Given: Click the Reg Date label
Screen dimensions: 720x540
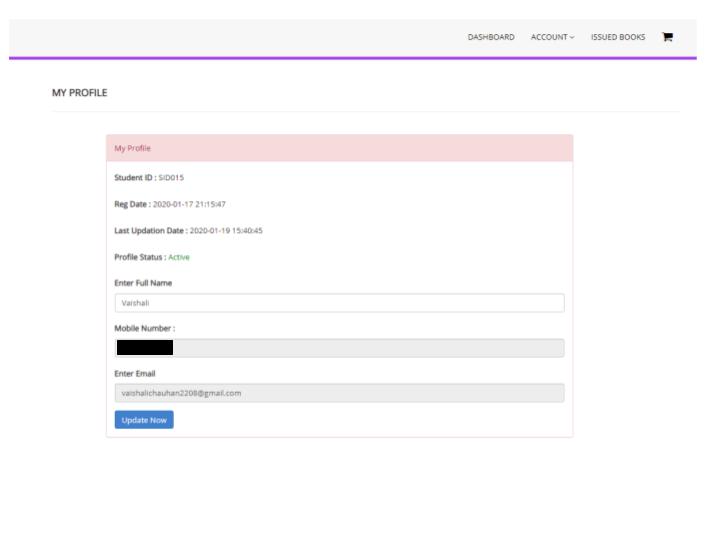Looking at the screenshot, I should coord(132,204).
